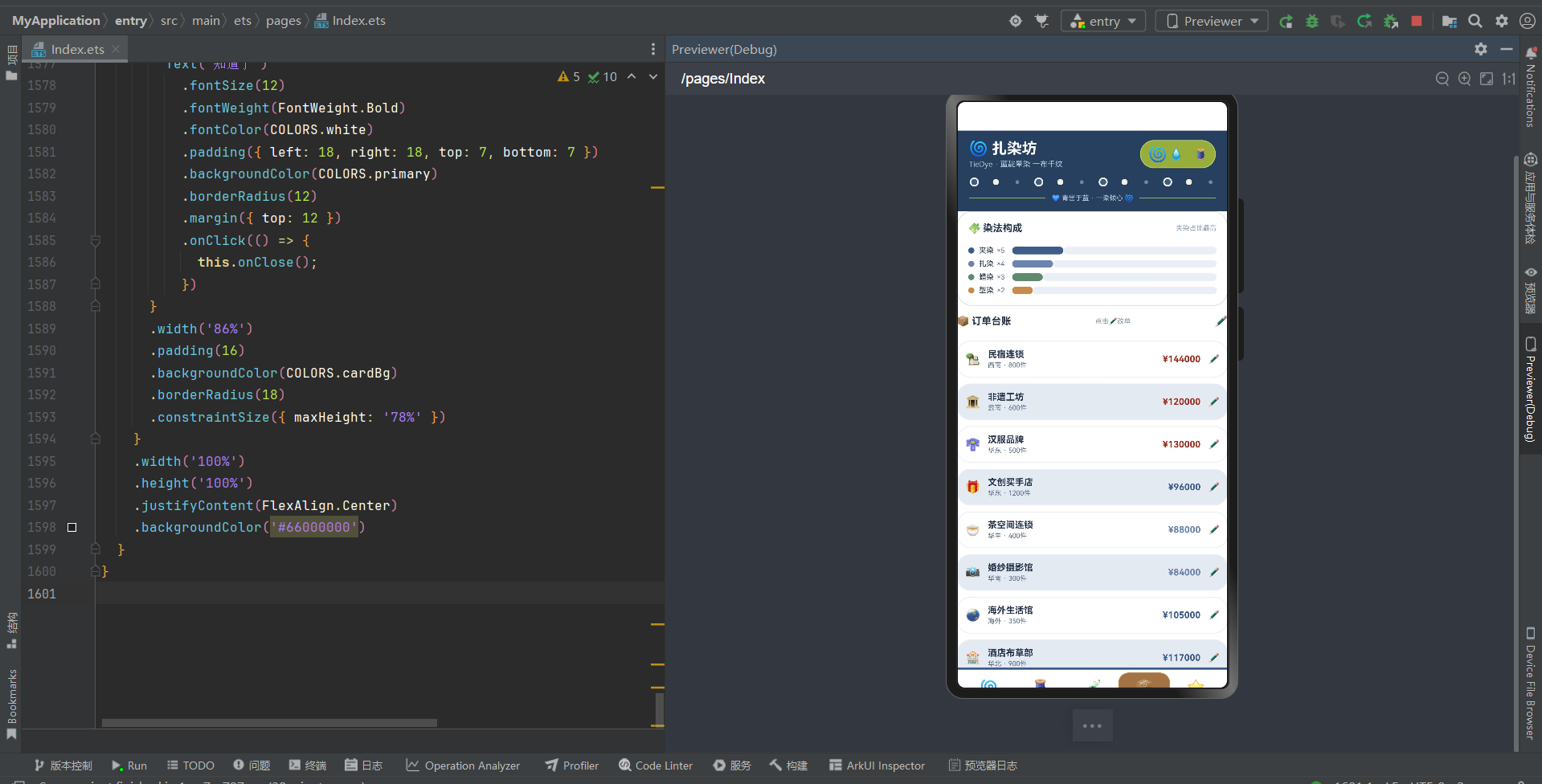Open the 预览器日志 previewer log window
This screenshot has width=1542, height=784.
coord(983,766)
